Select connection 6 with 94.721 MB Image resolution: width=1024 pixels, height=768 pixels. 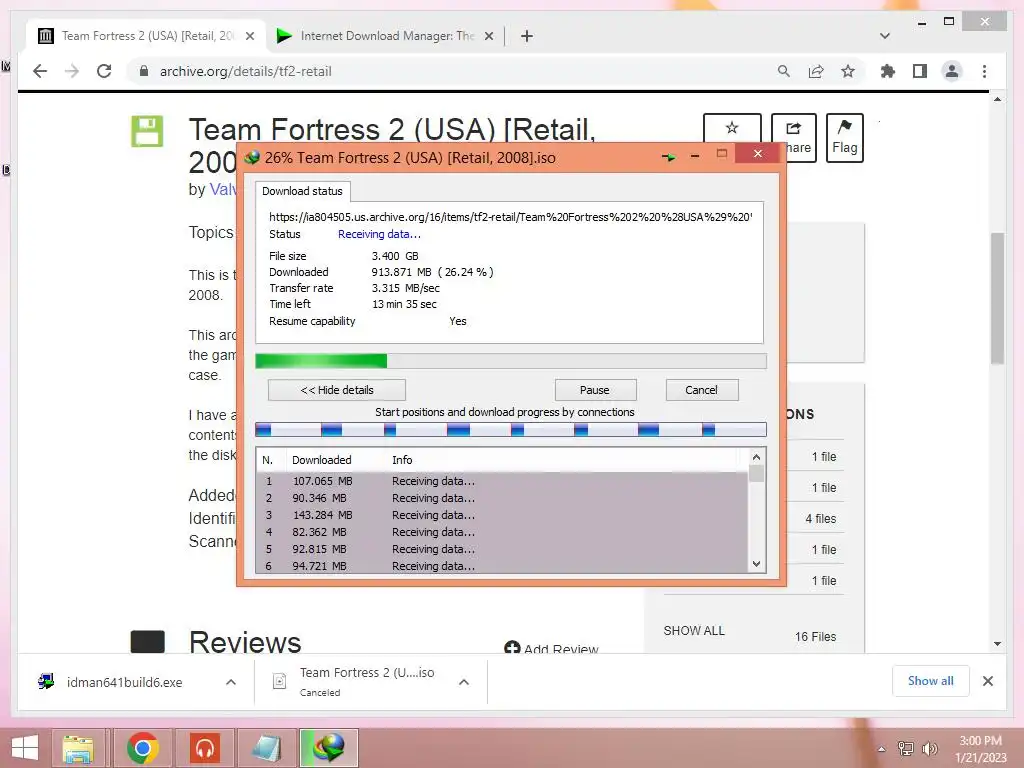pyautogui.click(x=502, y=566)
